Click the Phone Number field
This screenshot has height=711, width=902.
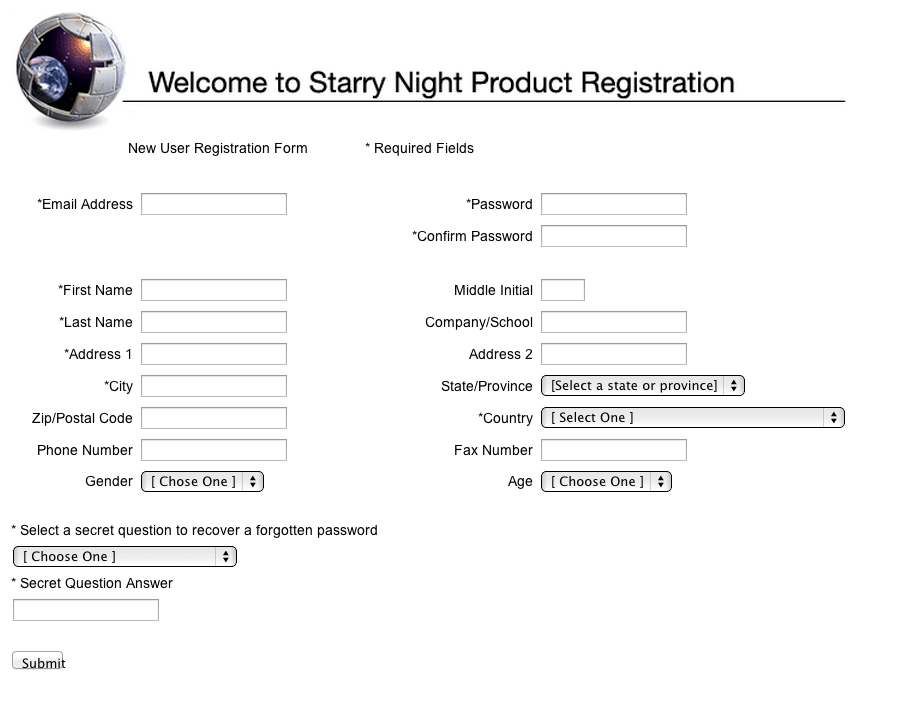pyautogui.click(x=214, y=450)
